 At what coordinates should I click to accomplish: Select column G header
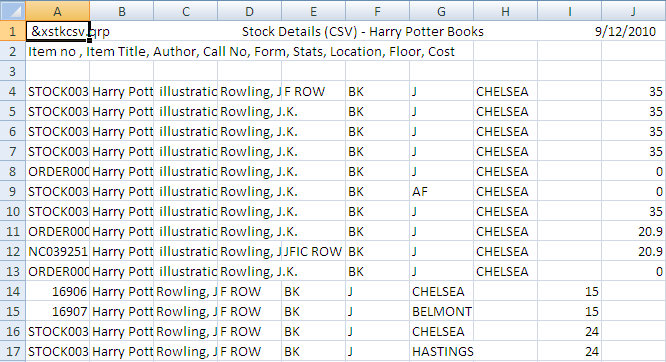441,11
